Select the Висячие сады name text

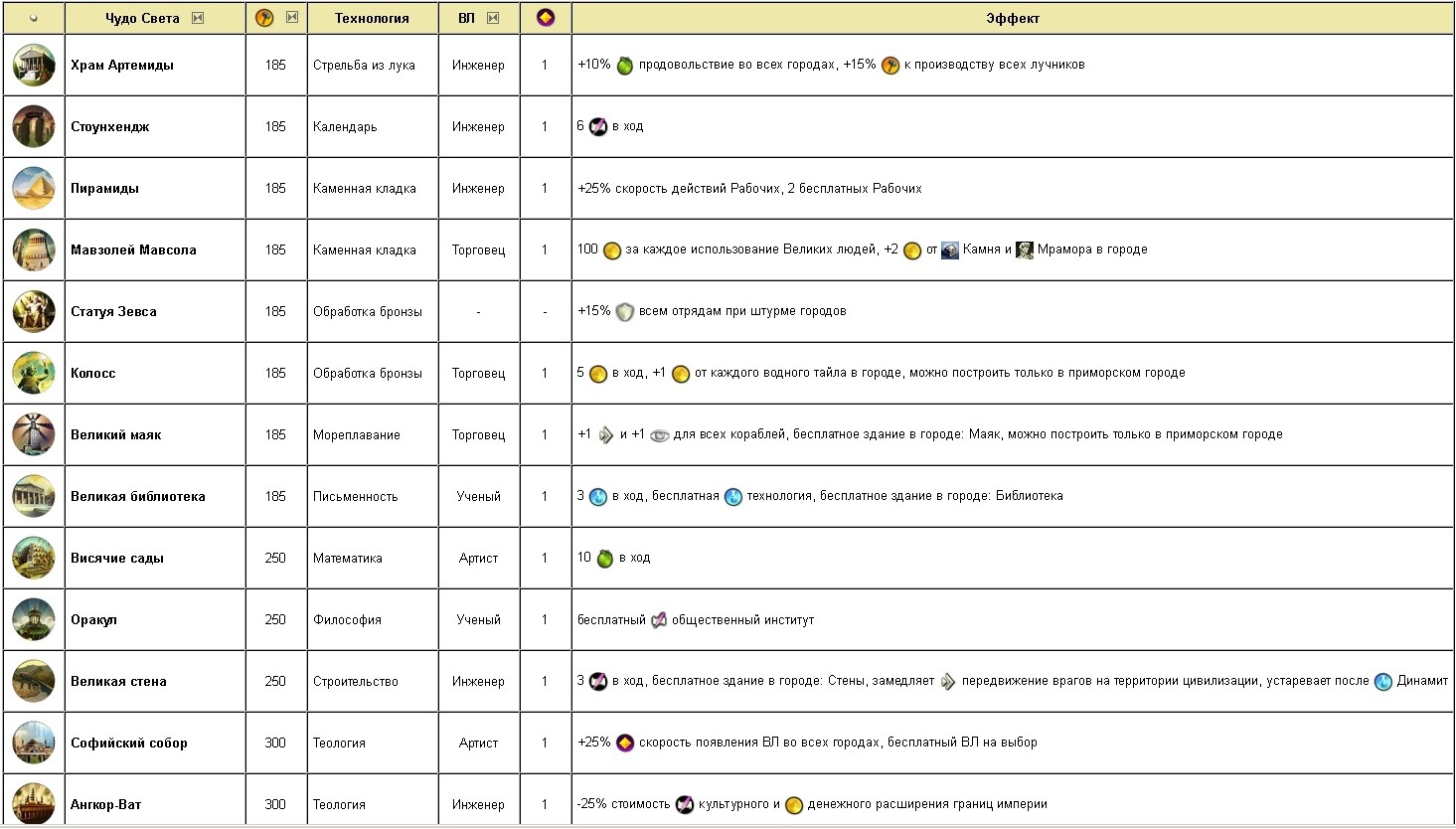click(117, 559)
